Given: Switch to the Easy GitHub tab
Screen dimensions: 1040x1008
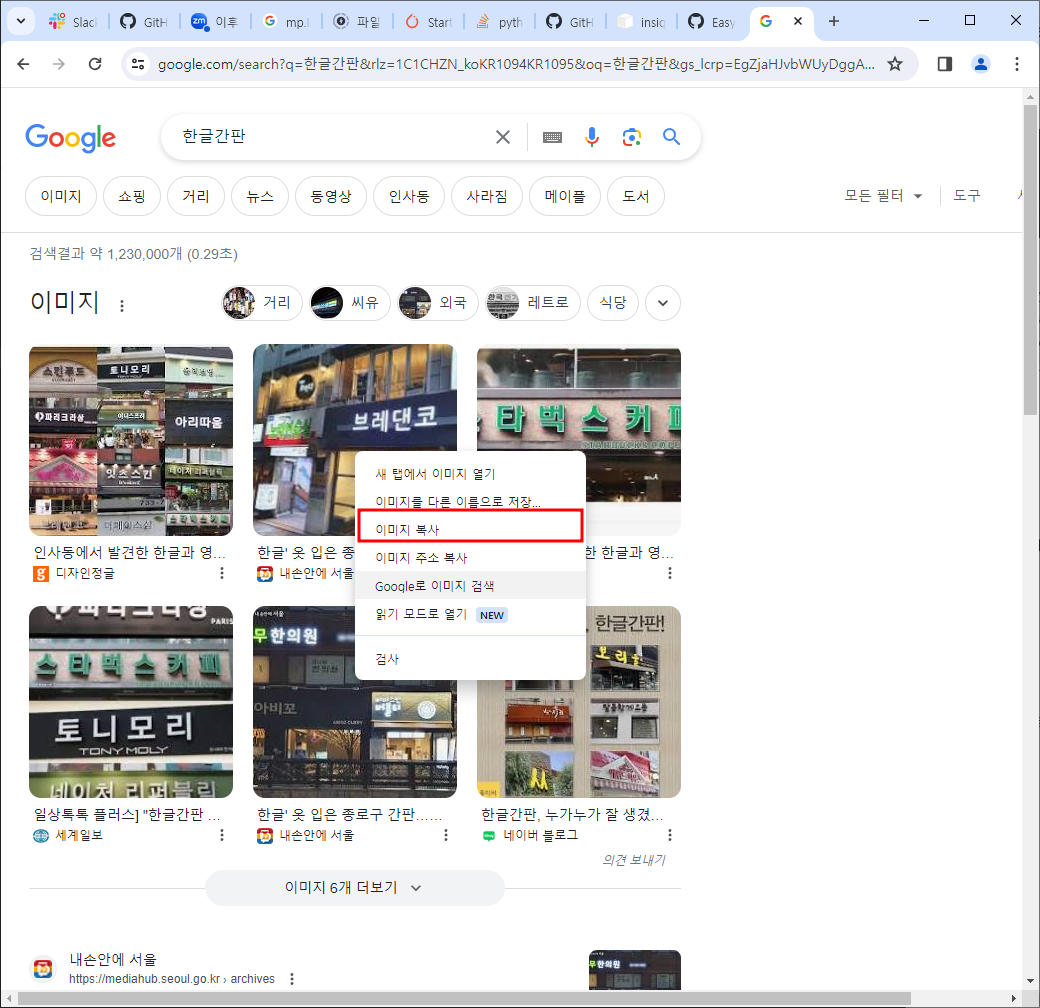Looking at the screenshot, I should 712,22.
